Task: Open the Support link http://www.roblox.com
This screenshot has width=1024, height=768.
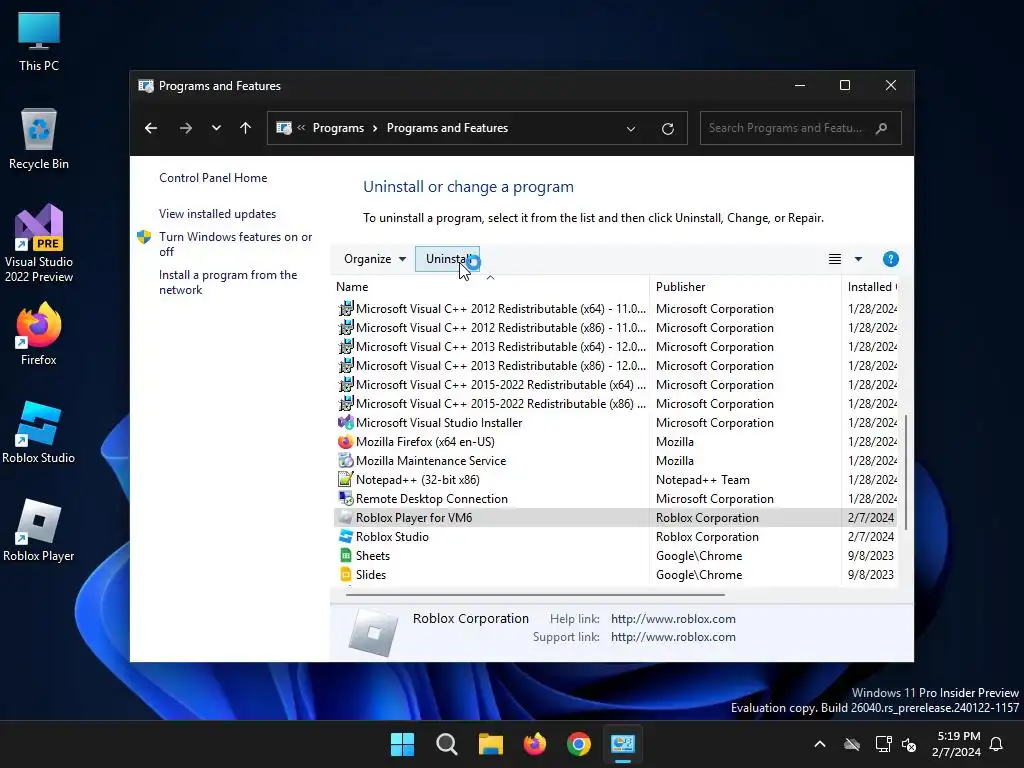Action: point(673,637)
